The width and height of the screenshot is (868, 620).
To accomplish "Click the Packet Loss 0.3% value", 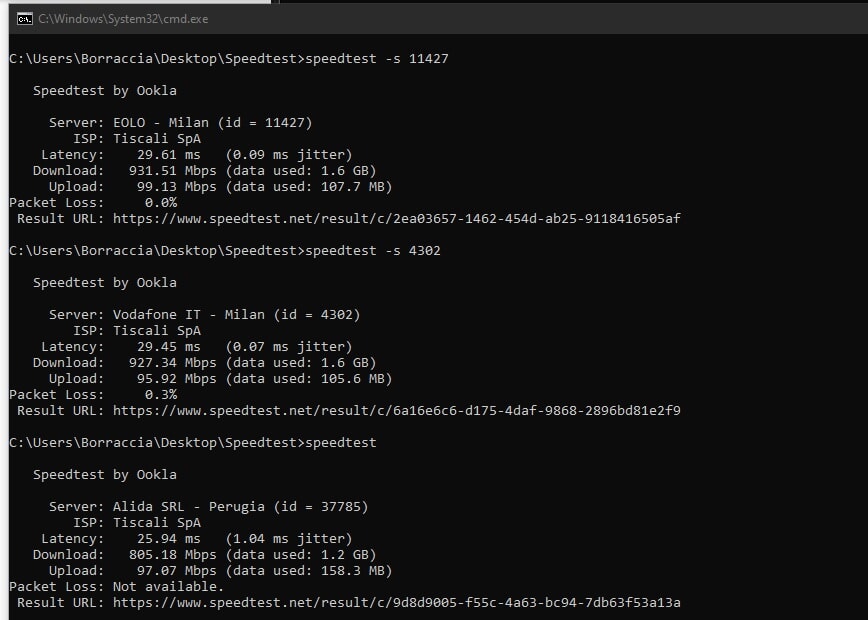I will pyautogui.click(x=161, y=395).
